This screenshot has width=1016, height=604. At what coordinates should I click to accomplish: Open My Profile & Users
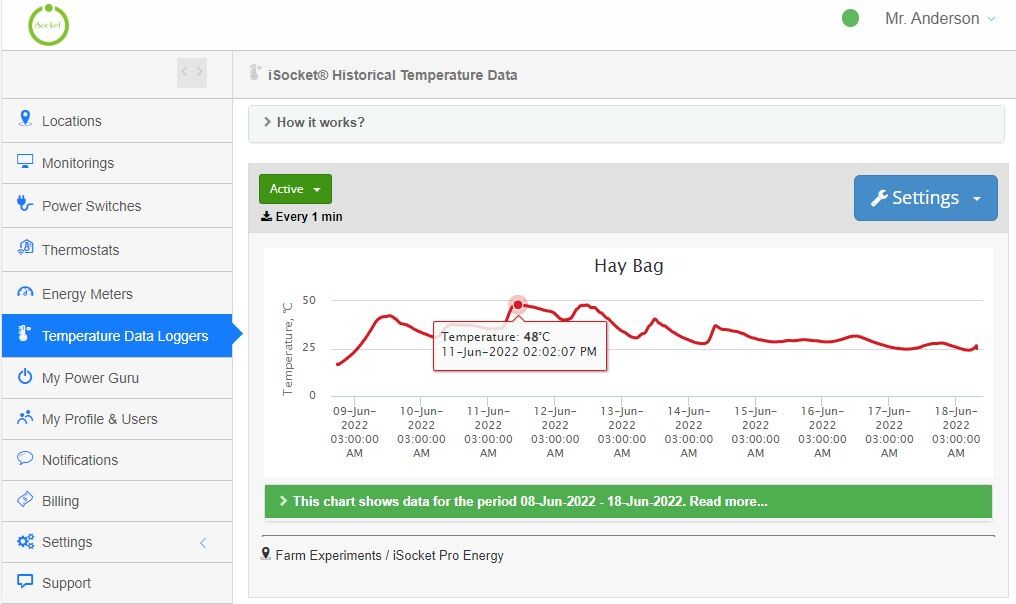(x=117, y=419)
